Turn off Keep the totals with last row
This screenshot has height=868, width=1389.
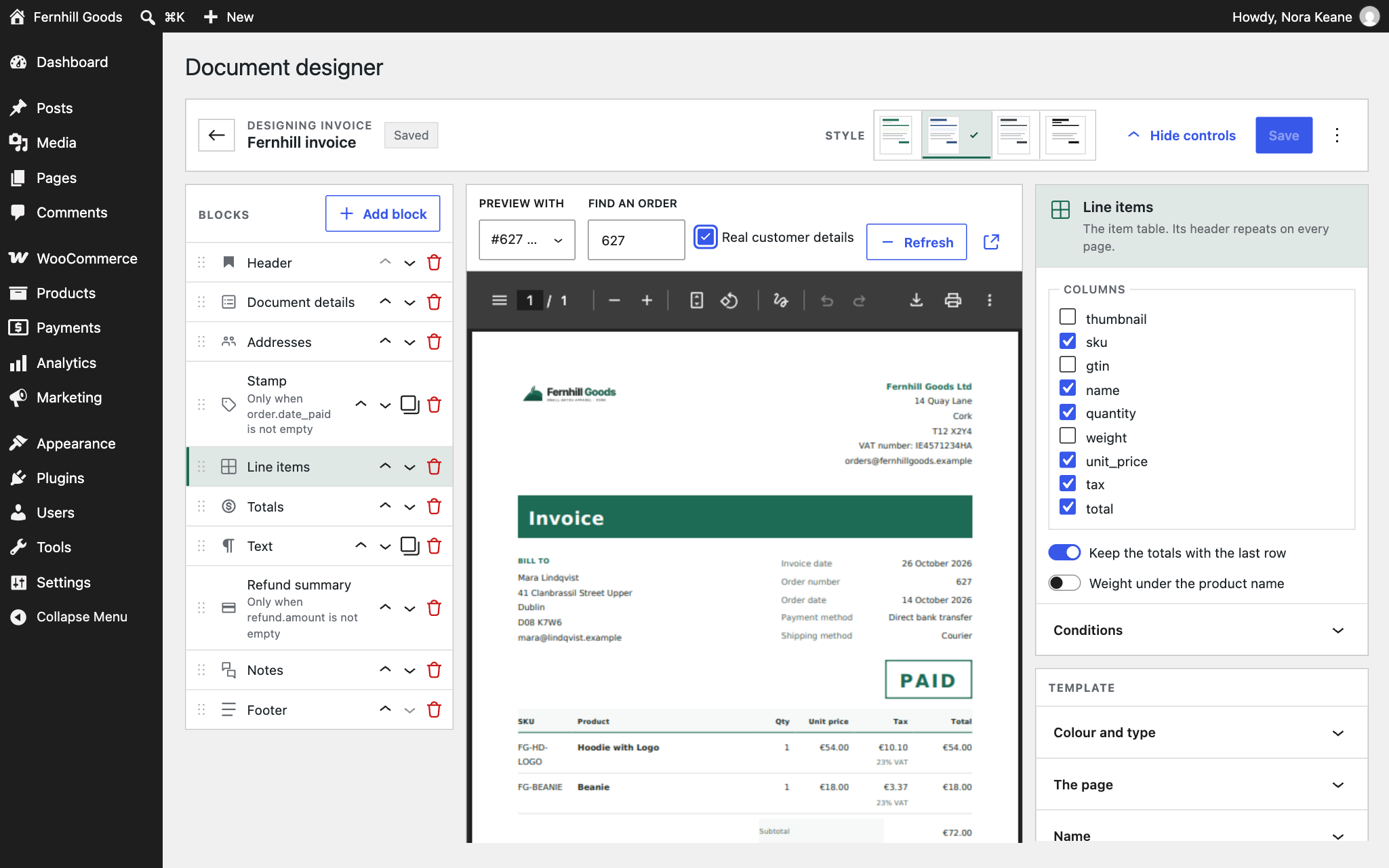(1064, 553)
